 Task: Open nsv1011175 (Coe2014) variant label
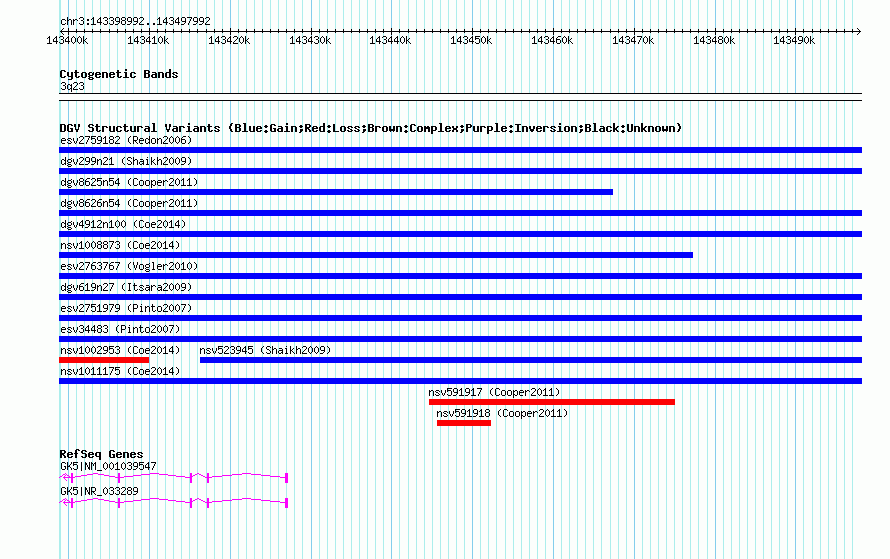[120, 371]
